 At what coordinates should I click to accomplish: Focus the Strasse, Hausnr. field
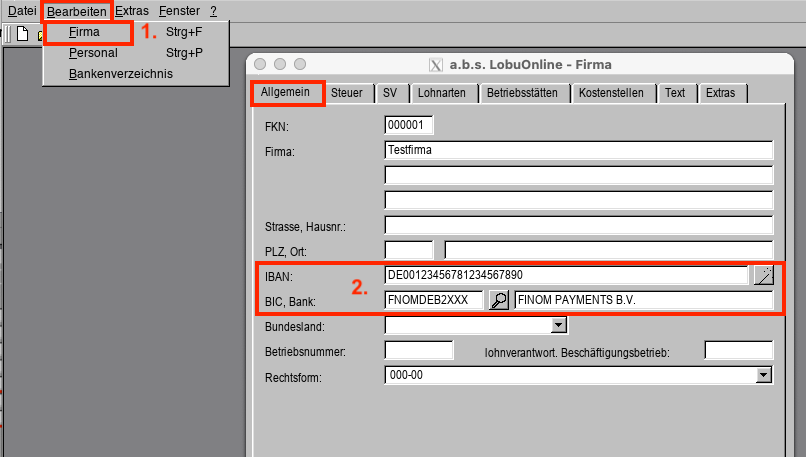tap(578, 225)
